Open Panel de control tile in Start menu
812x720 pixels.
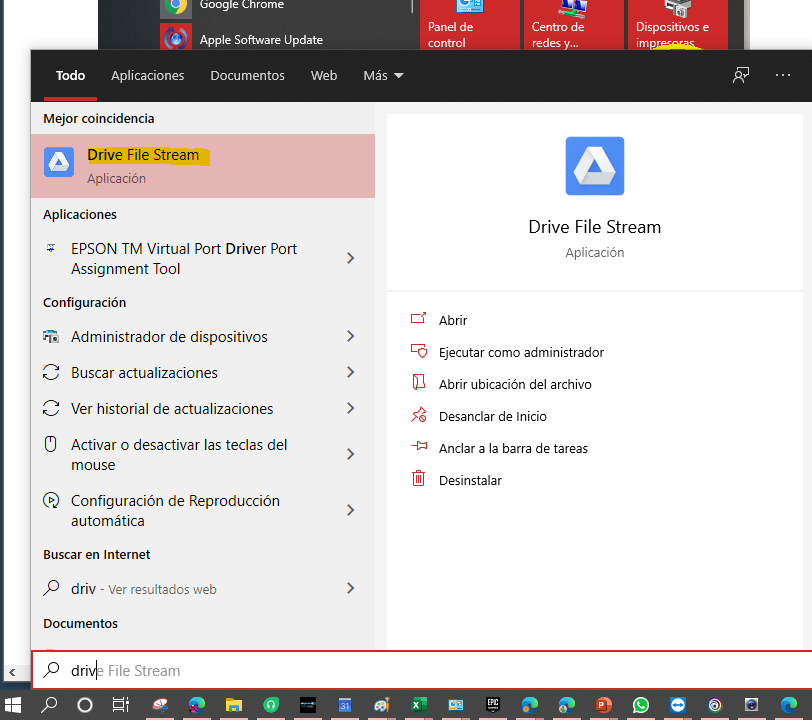pos(469,25)
